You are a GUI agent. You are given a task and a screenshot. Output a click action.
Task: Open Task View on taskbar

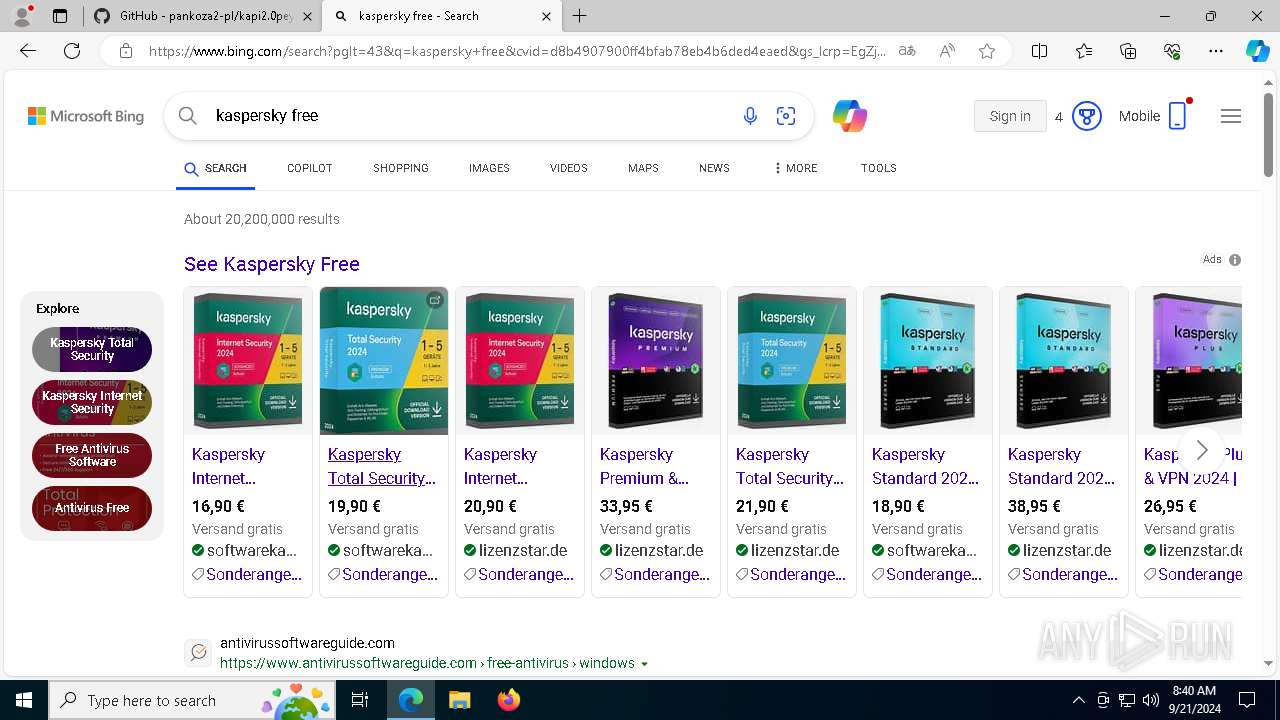click(x=360, y=700)
